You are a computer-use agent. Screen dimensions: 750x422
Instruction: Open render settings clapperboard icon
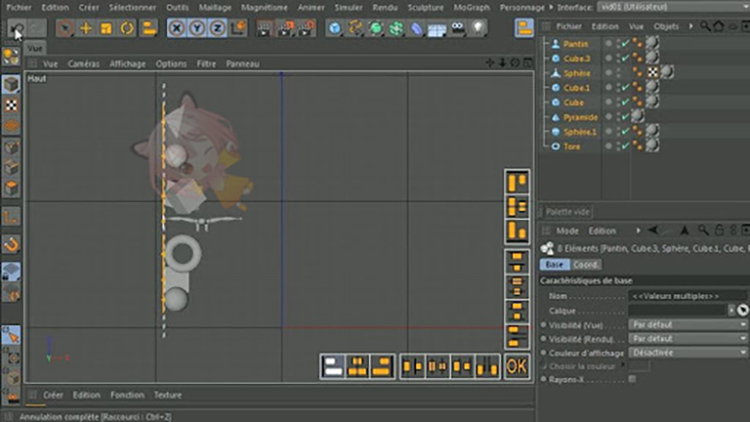tap(306, 28)
